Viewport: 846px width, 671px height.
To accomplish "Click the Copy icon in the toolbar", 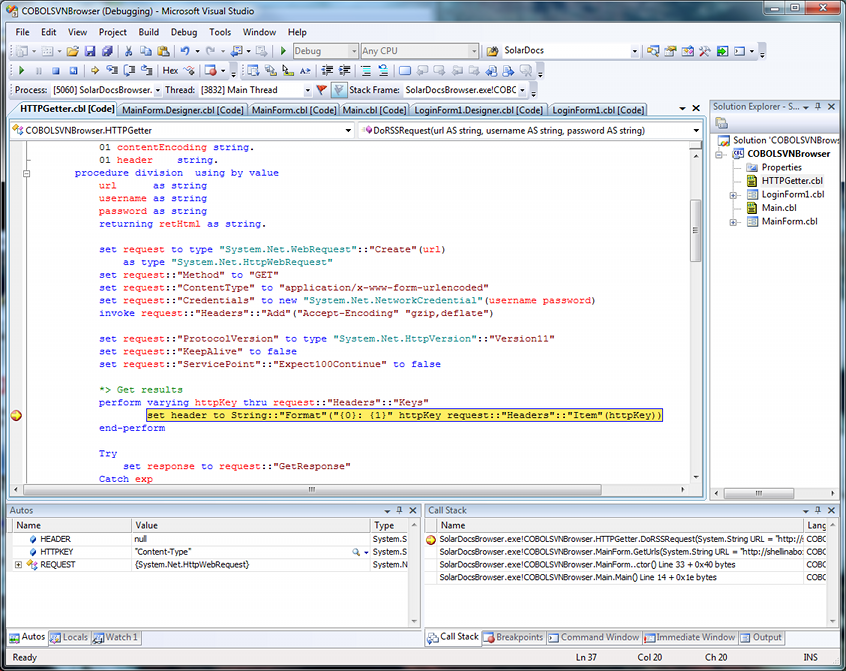I will click(146, 51).
